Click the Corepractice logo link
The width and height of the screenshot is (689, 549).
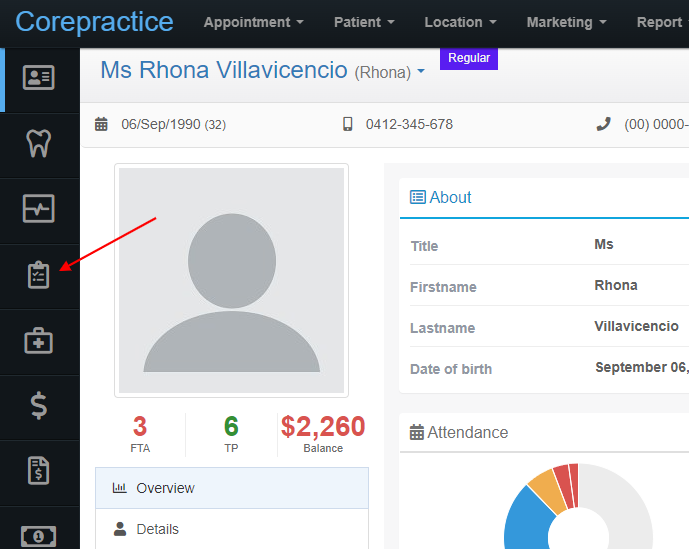point(94,22)
